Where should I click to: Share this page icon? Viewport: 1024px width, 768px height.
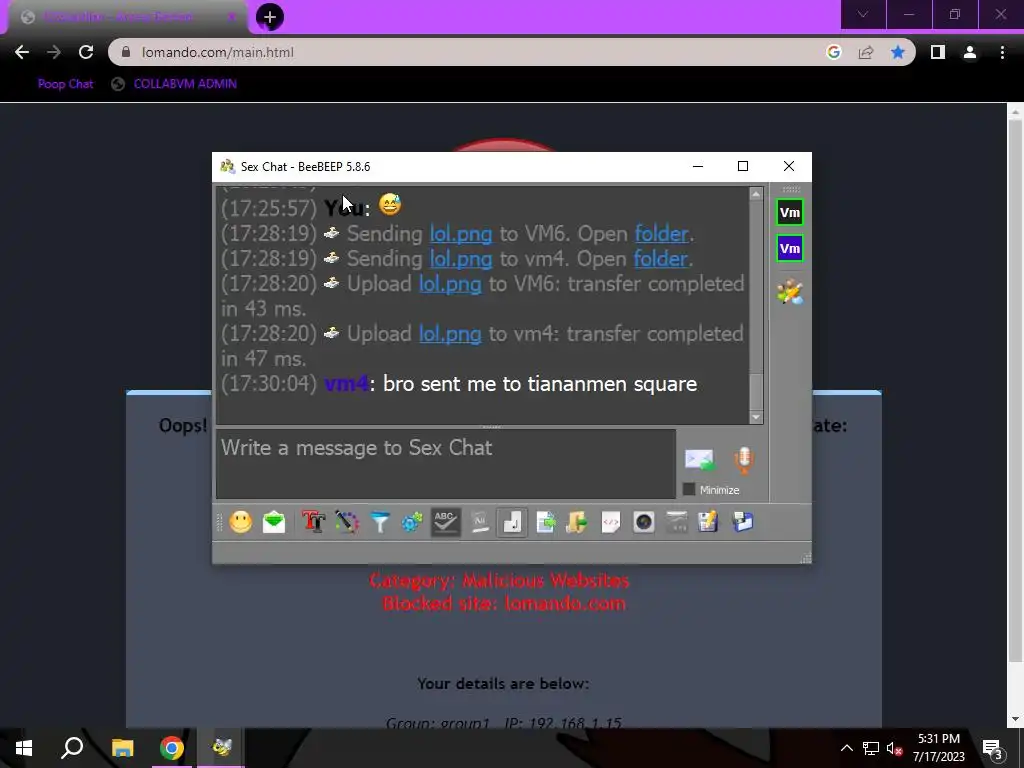pyautogui.click(x=866, y=52)
